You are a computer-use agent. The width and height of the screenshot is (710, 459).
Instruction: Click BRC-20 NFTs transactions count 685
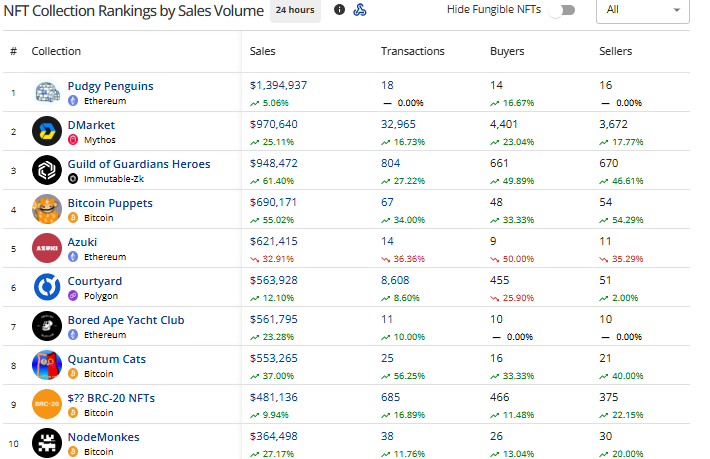390,397
